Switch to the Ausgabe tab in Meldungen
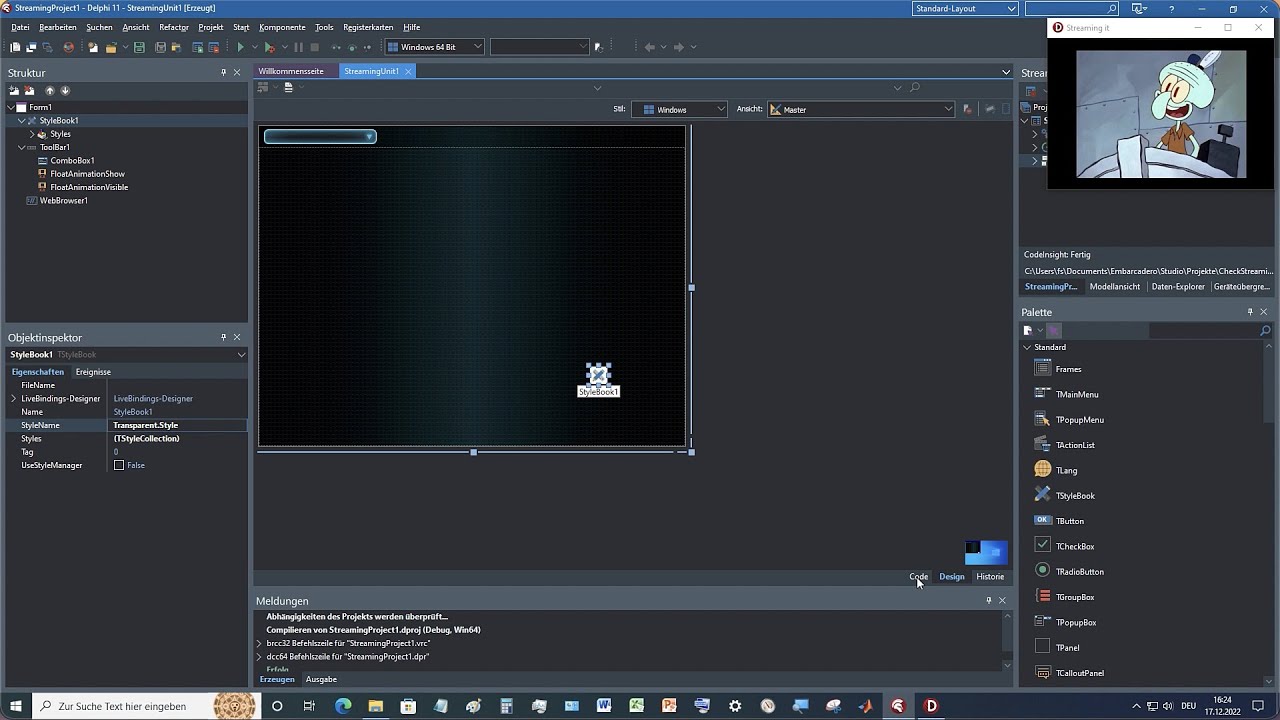 (x=321, y=679)
